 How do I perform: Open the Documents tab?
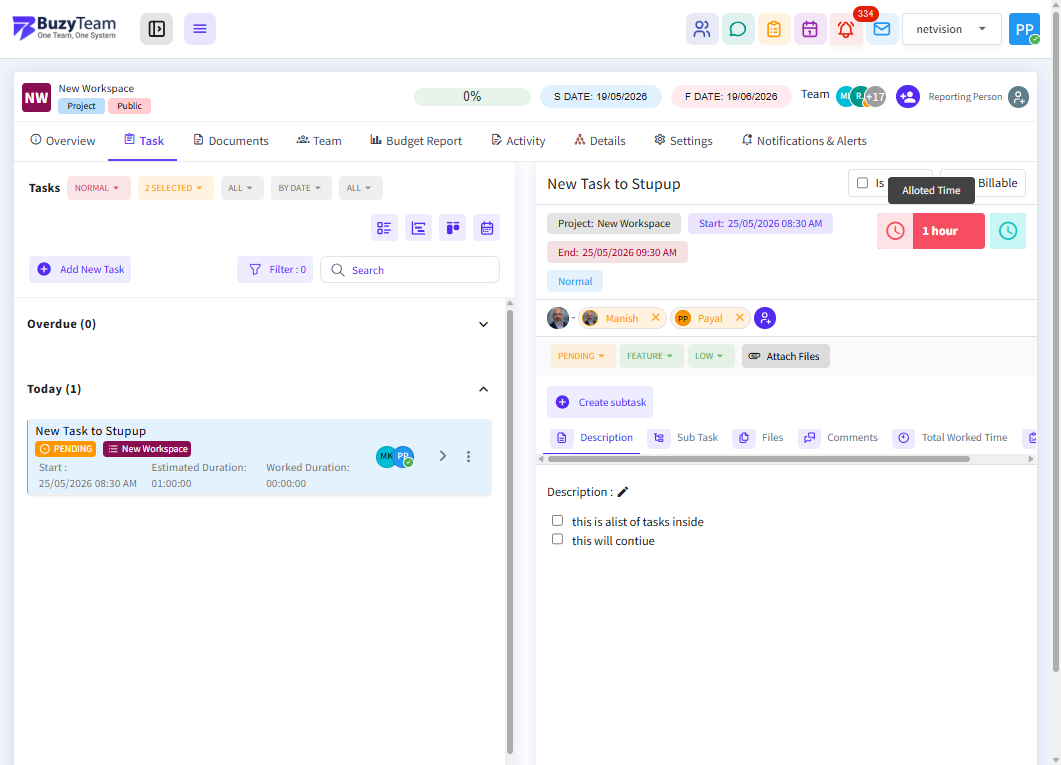[231, 141]
